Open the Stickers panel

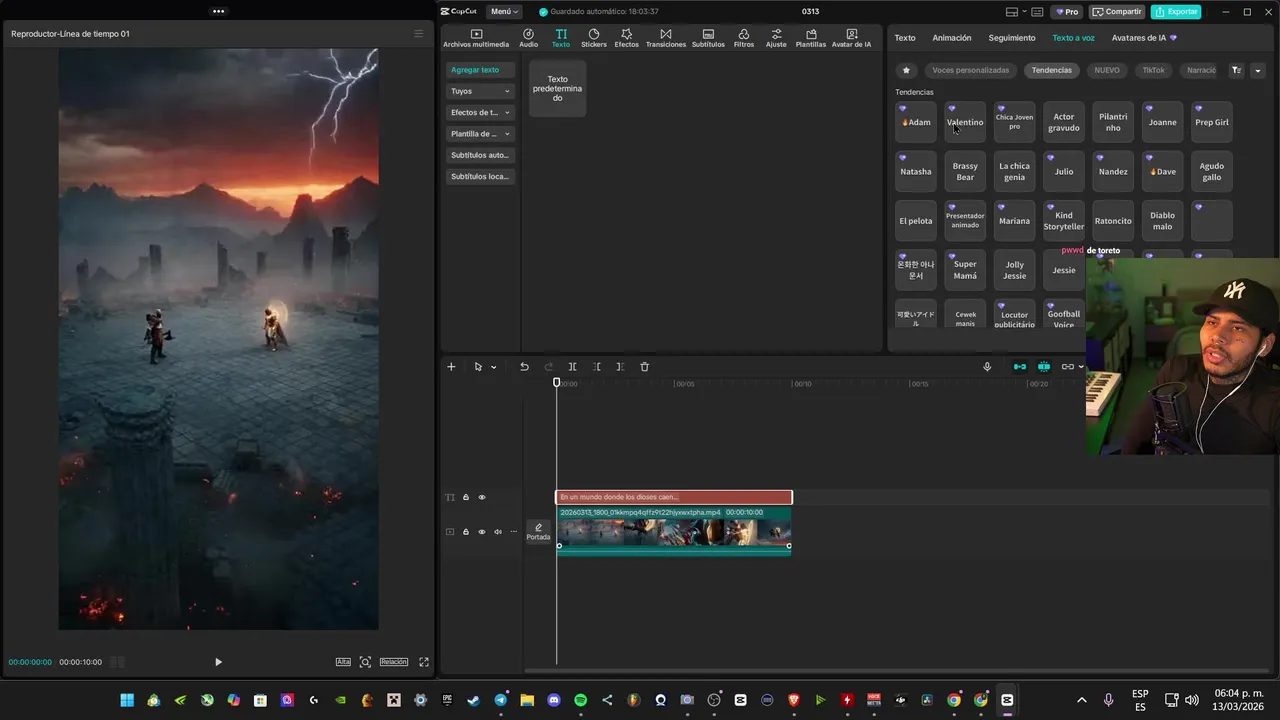coord(593,38)
